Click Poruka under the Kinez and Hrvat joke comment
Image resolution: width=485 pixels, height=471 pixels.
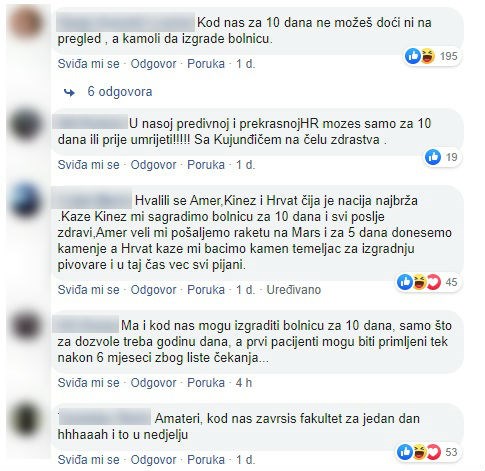[206, 290]
